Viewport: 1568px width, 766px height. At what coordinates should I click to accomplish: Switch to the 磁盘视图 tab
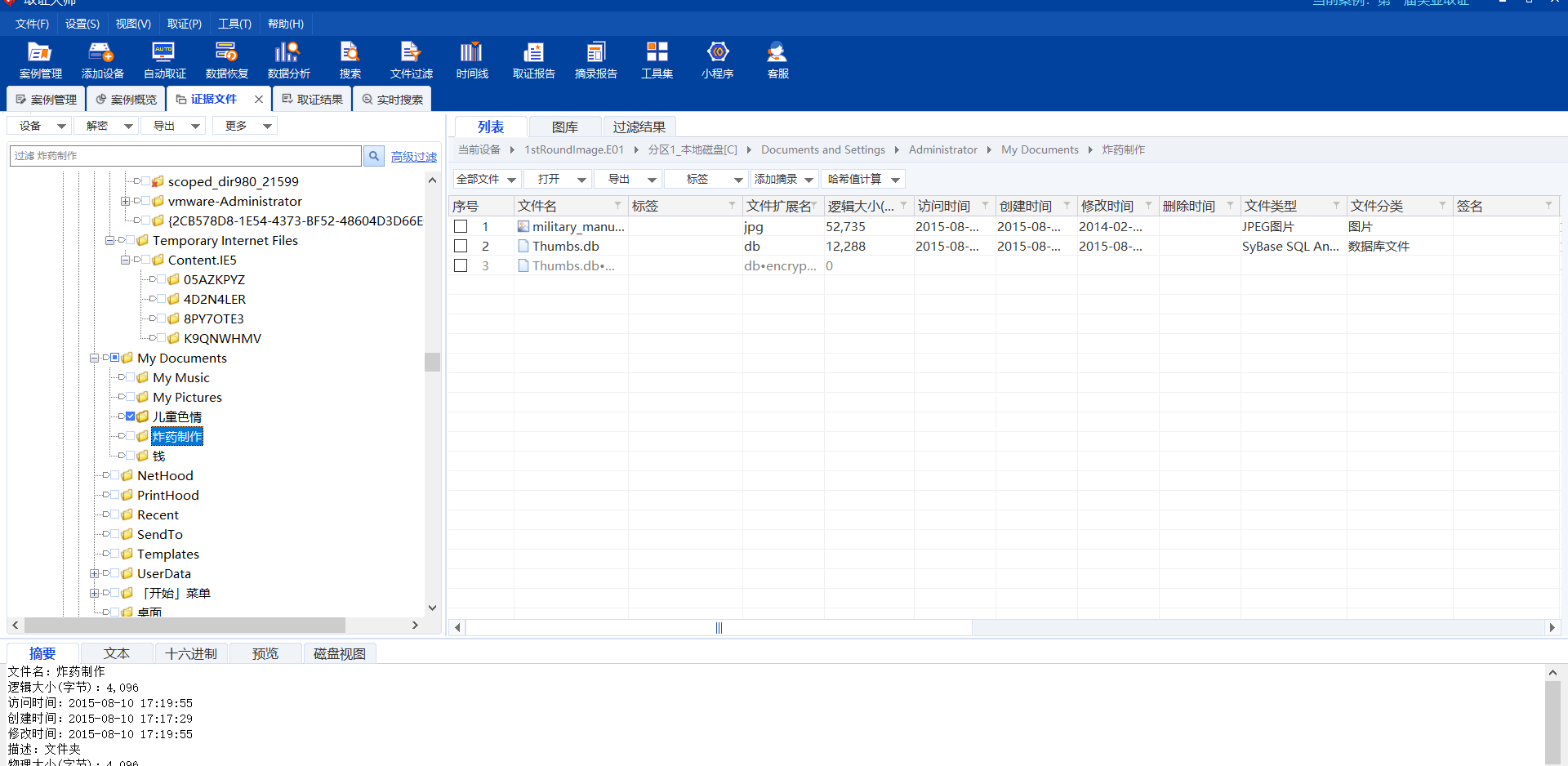point(340,653)
